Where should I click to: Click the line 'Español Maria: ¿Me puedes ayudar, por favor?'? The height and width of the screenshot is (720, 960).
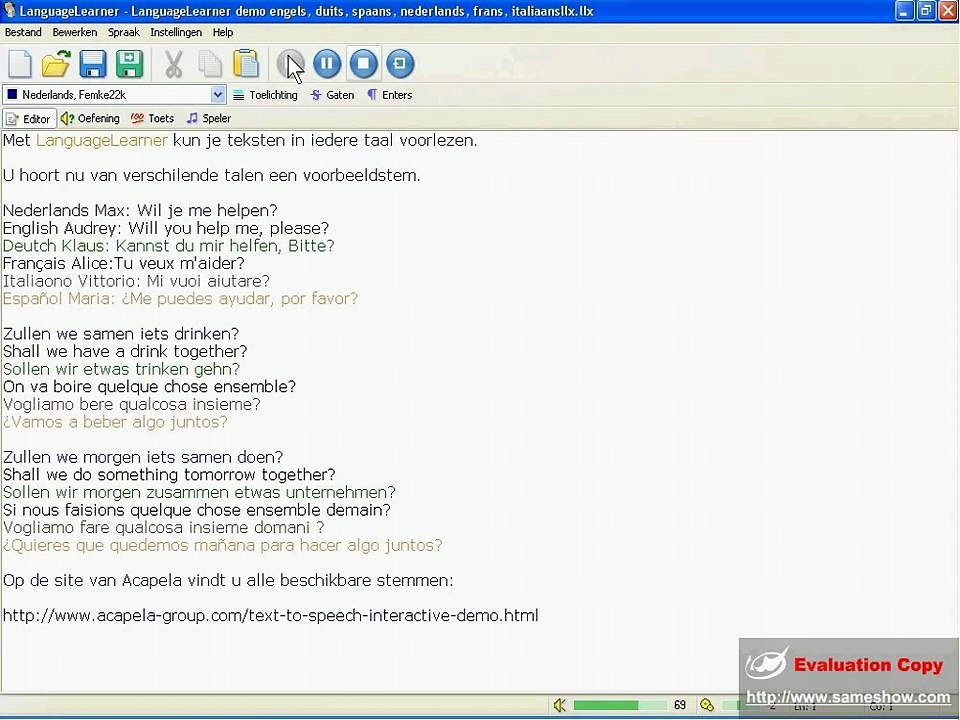(181, 299)
